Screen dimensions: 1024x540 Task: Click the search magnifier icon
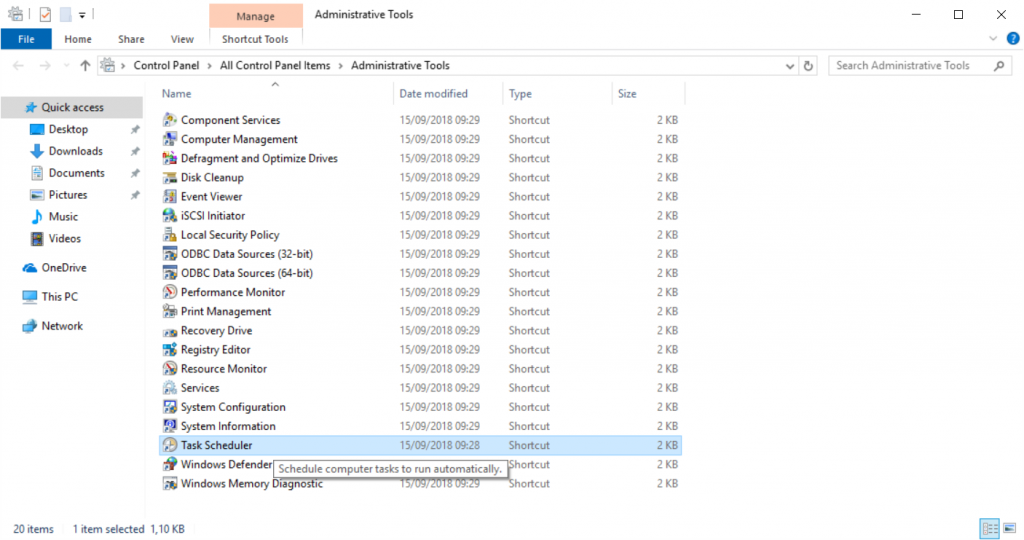[999, 65]
